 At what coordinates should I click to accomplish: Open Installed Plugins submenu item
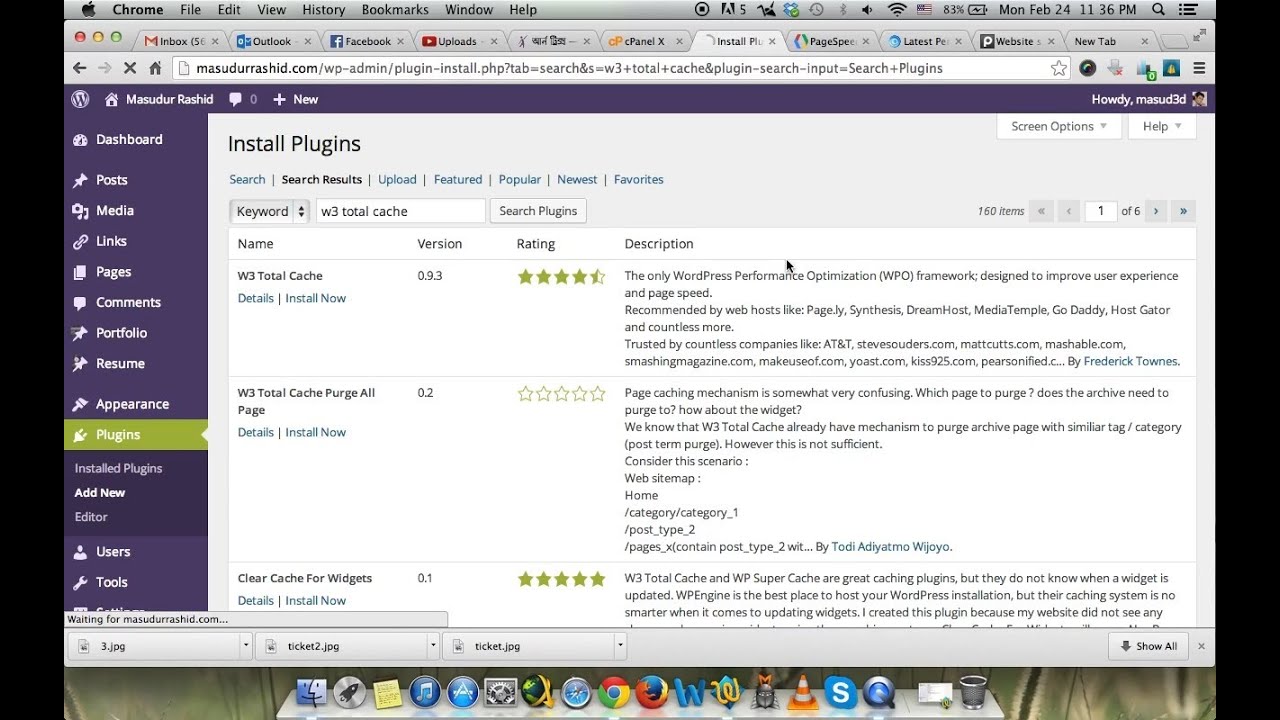[x=118, y=468]
